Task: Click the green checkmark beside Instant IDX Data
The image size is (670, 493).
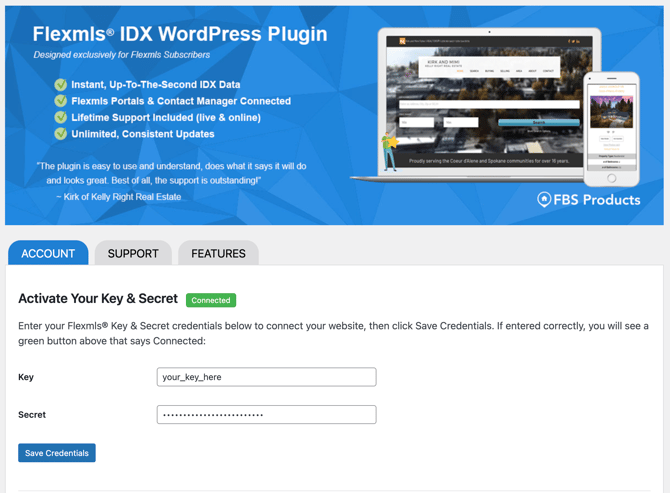Action: click(61, 85)
